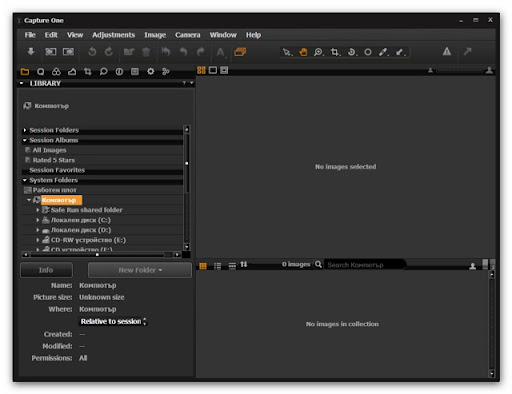
Task: Open the Library tool tab folder icon
Action: pyautogui.click(x=25, y=72)
